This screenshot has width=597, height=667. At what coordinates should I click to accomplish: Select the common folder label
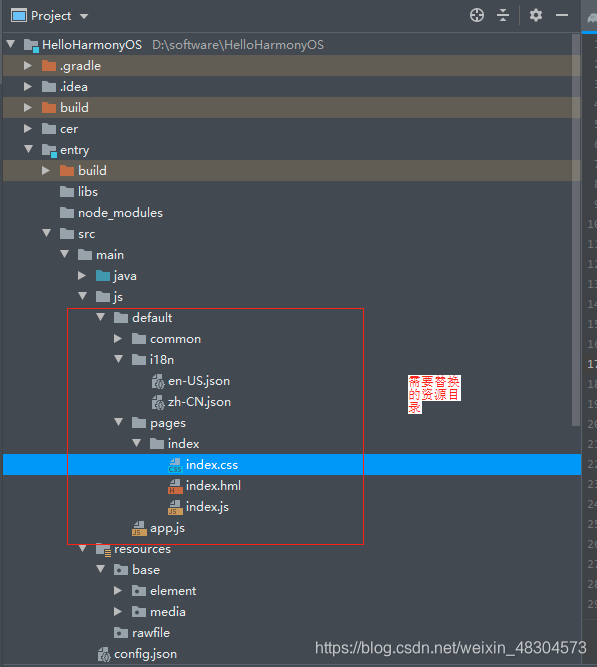coord(175,339)
